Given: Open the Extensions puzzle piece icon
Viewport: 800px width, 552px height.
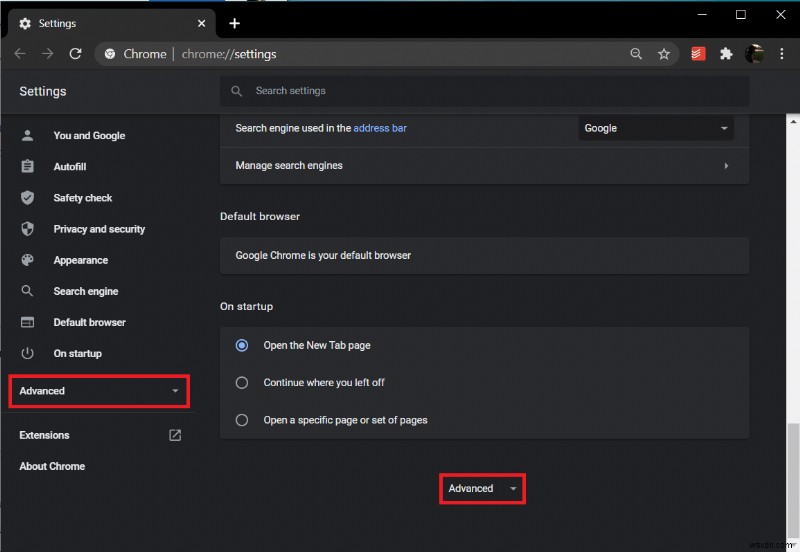Looking at the screenshot, I should 726,54.
